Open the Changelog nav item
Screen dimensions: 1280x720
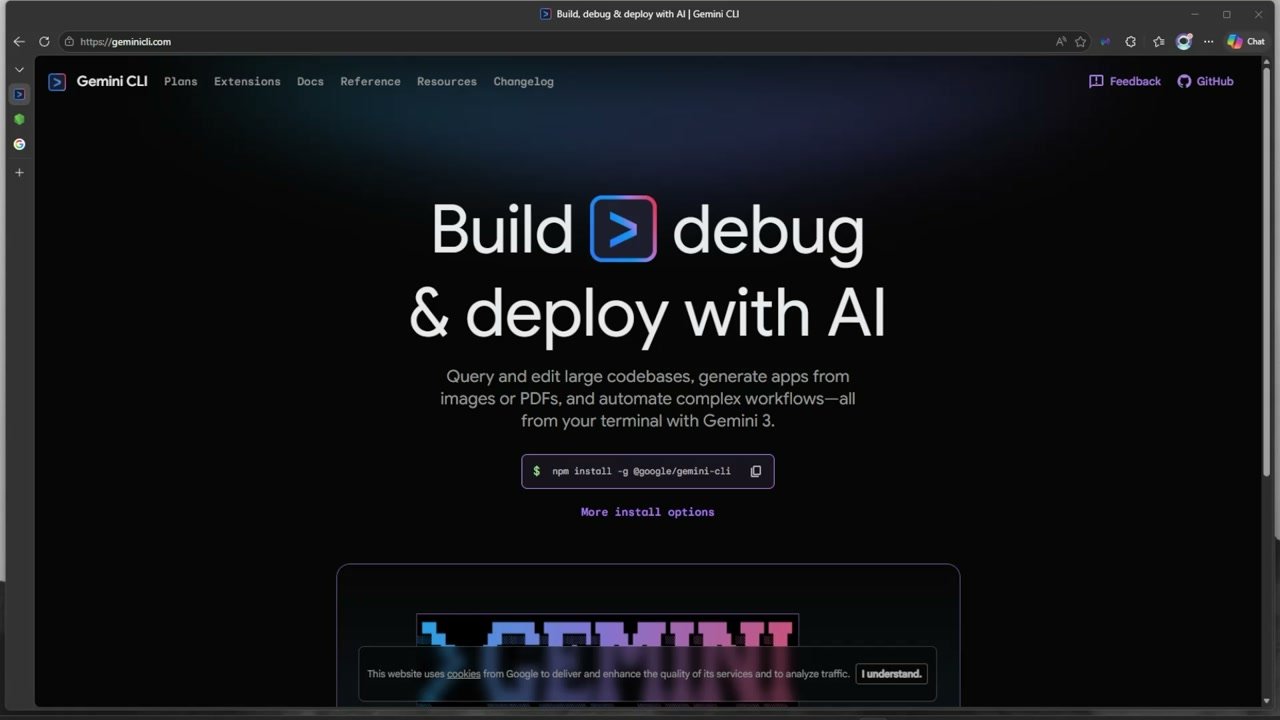[523, 82]
